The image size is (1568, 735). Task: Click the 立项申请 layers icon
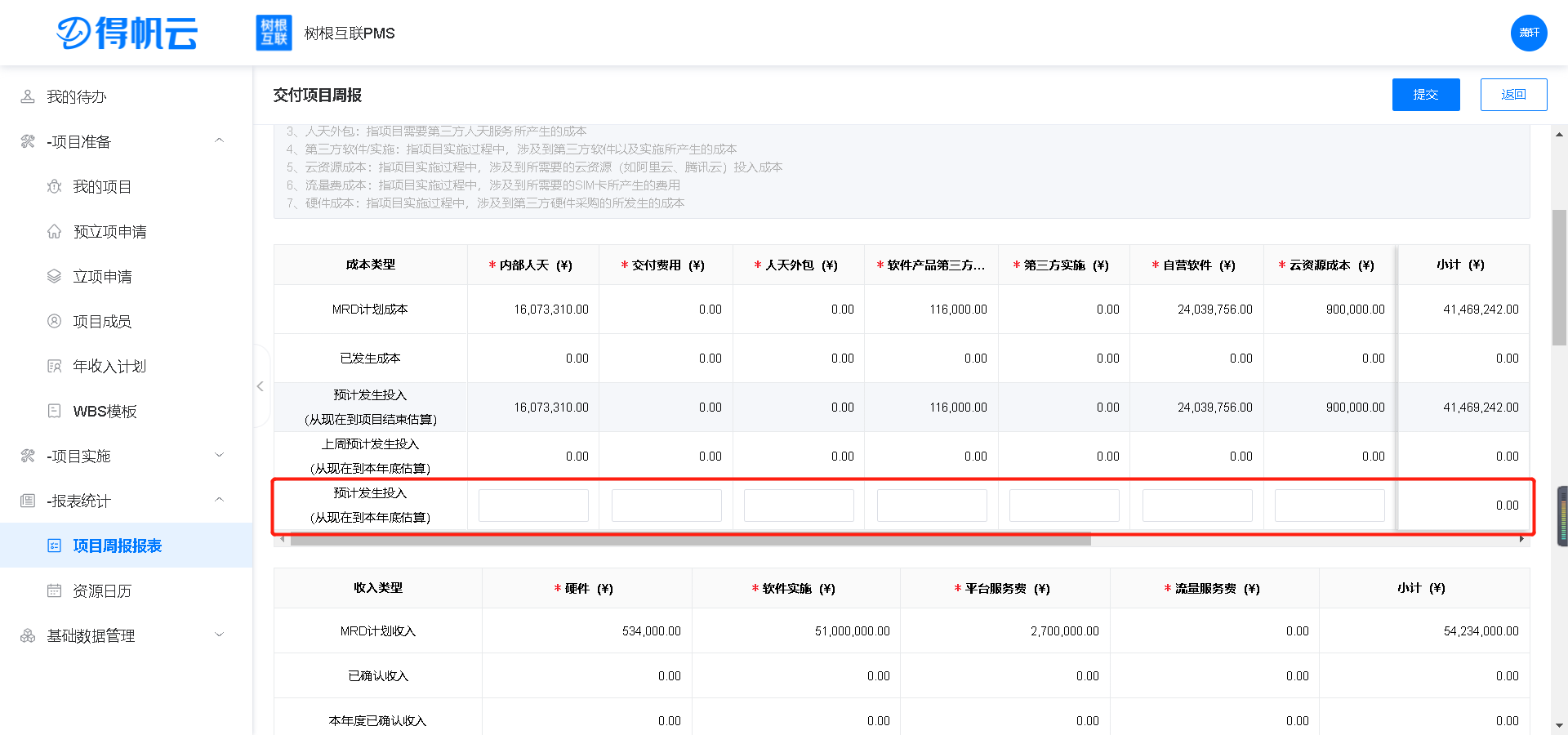pos(54,276)
